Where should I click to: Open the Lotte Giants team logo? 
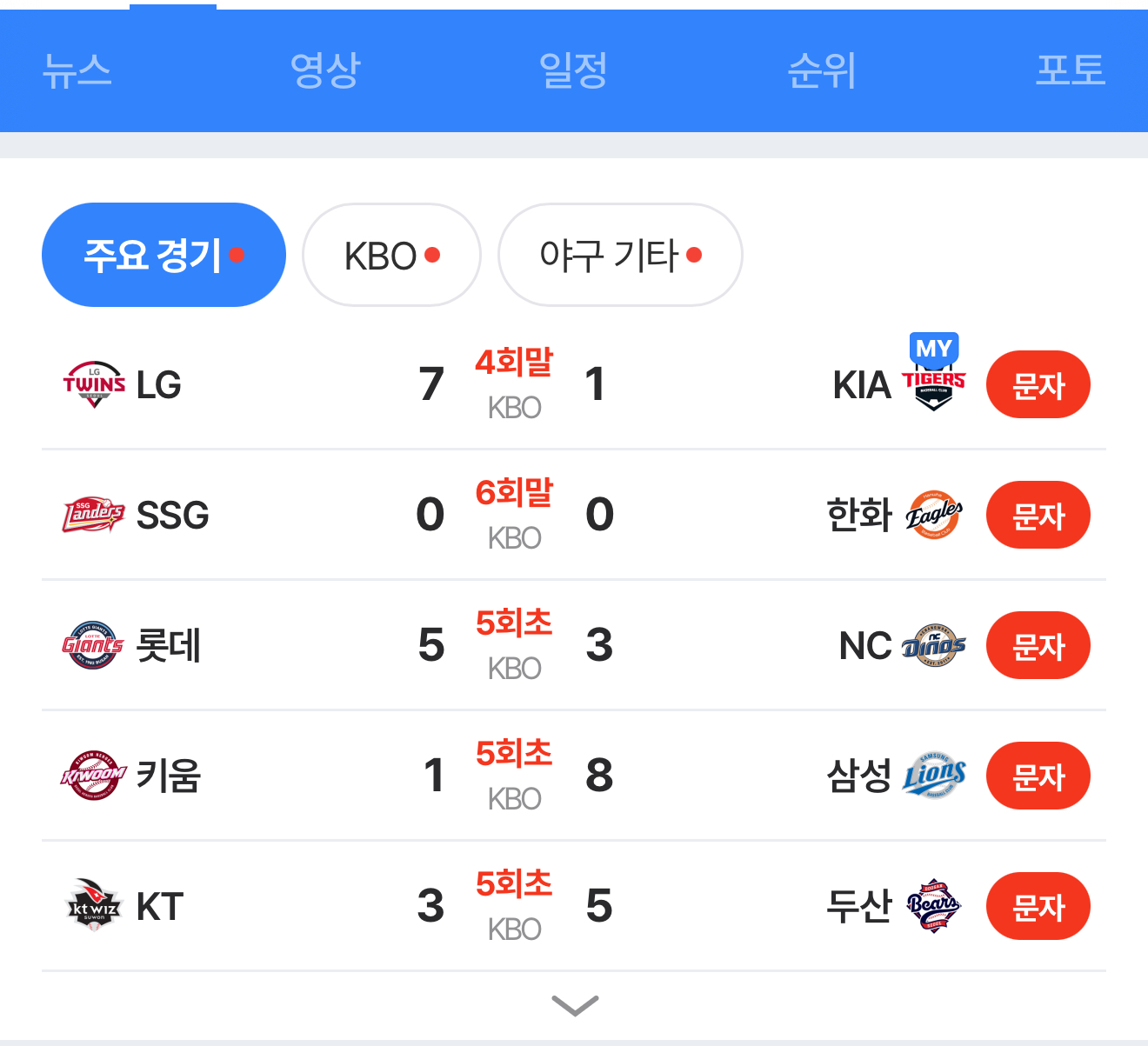click(x=94, y=645)
